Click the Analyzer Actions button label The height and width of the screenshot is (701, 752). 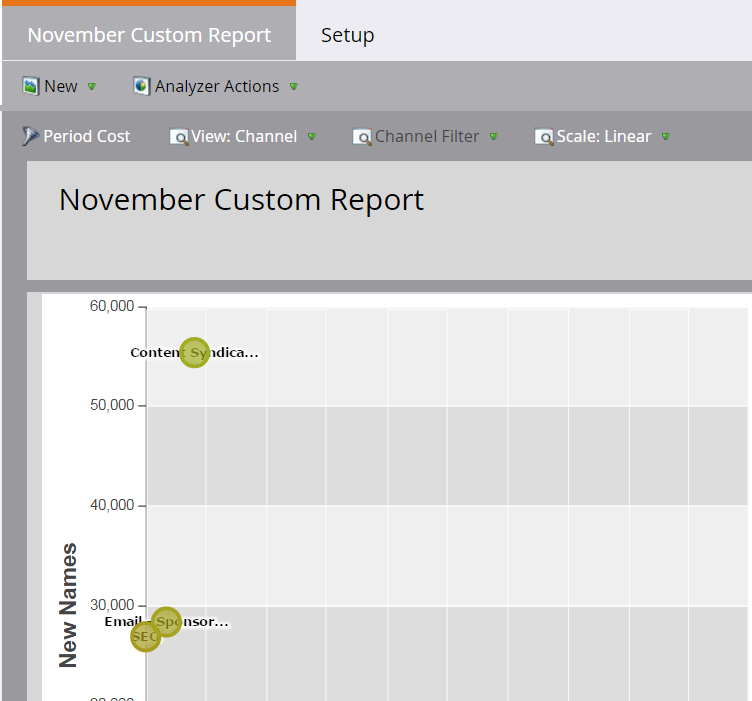click(217, 87)
